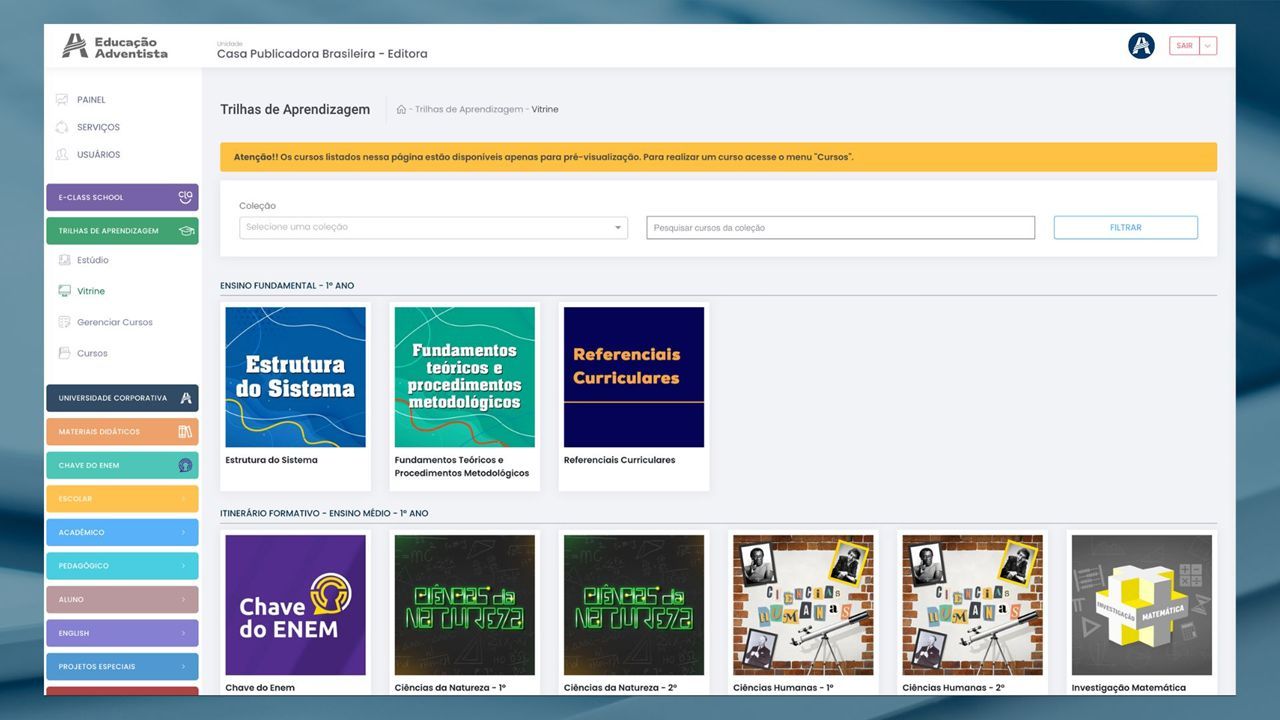Select the Estúdio icon in the sidebar
1280x720 pixels.
[64, 260]
